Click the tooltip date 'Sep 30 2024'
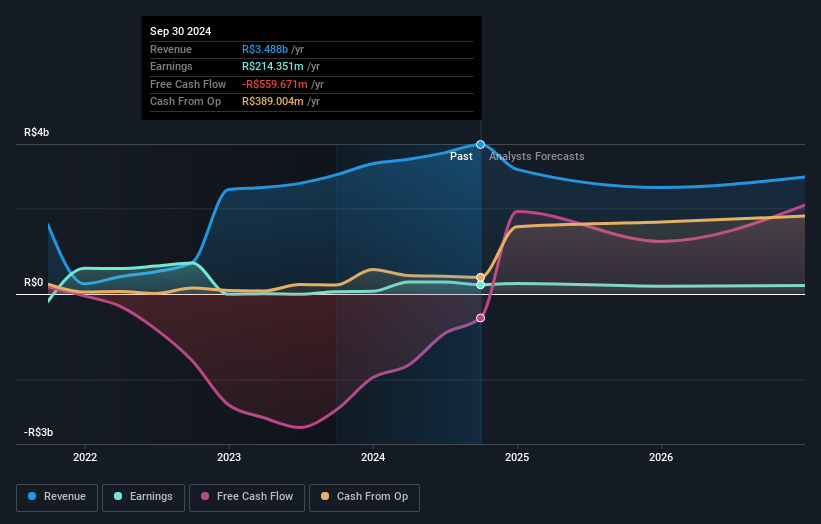 point(181,31)
